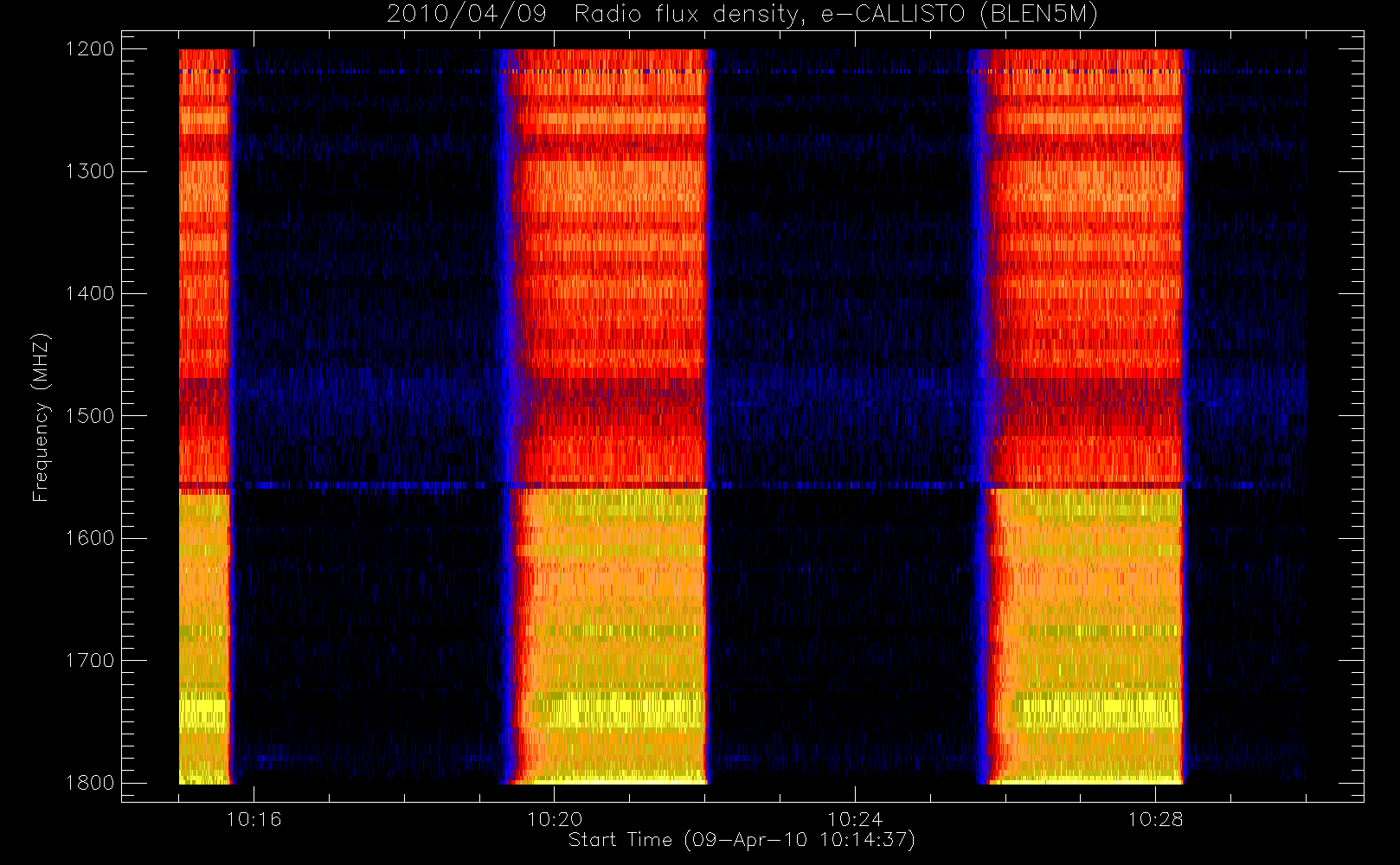Click the 1300 frequency tick label
The width and height of the screenshot is (1400, 865).
[x=90, y=171]
